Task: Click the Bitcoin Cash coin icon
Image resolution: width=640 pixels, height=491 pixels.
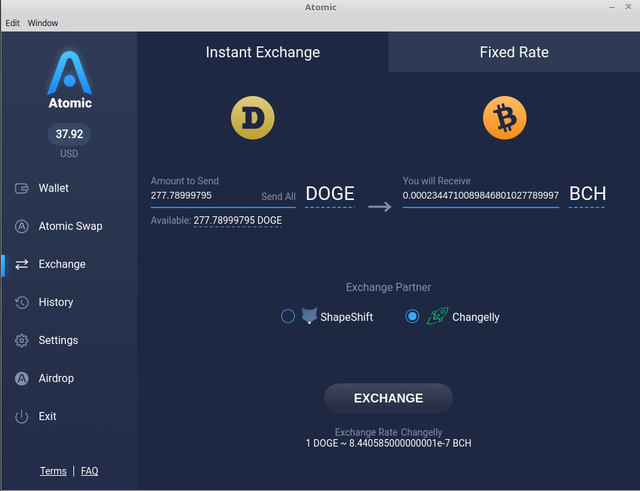Action: coord(504,118)
